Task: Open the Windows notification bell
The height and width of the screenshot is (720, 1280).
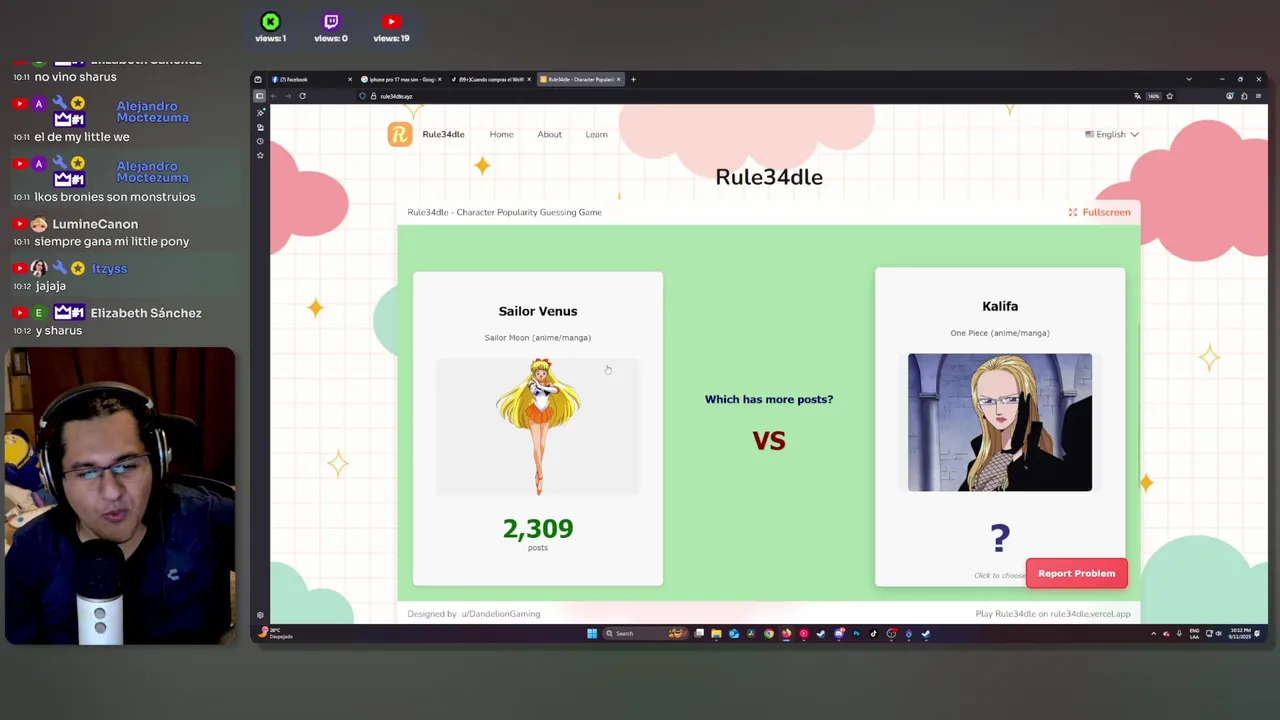Action: point(1258,633)
